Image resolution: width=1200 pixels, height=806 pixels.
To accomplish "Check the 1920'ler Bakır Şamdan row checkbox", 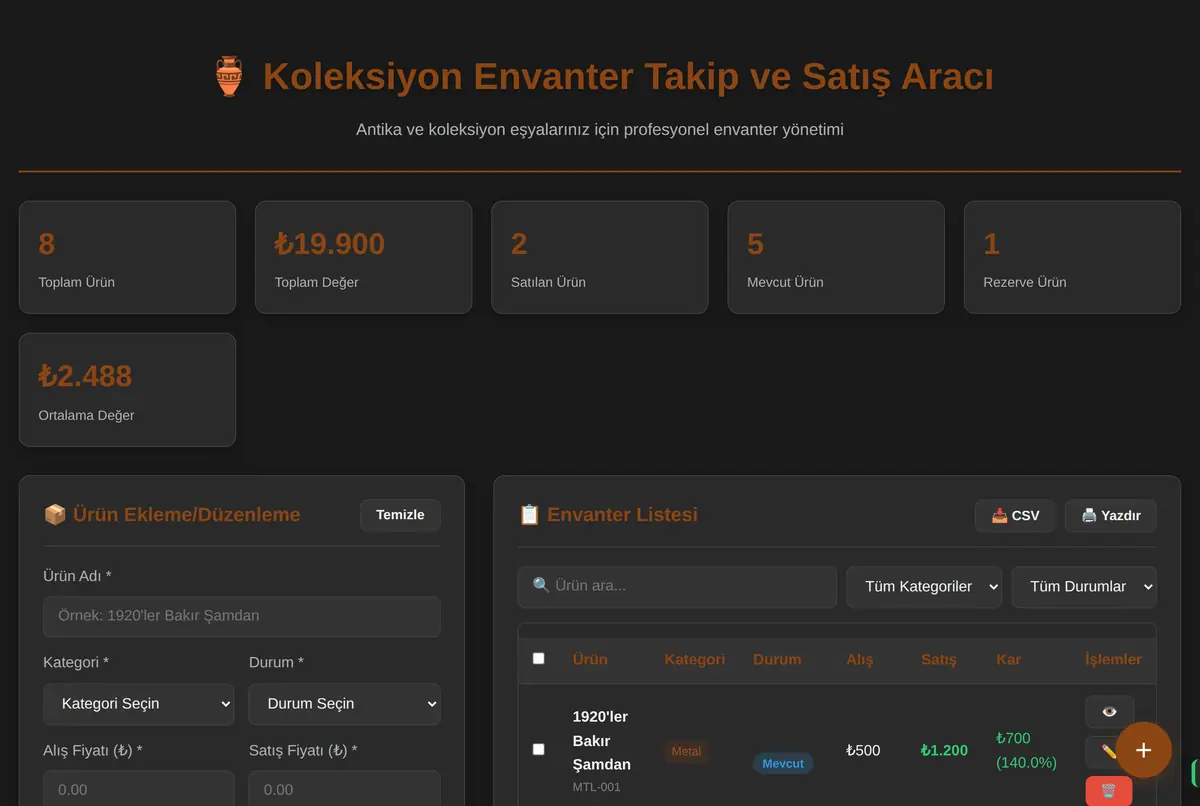I will (539, 749).
